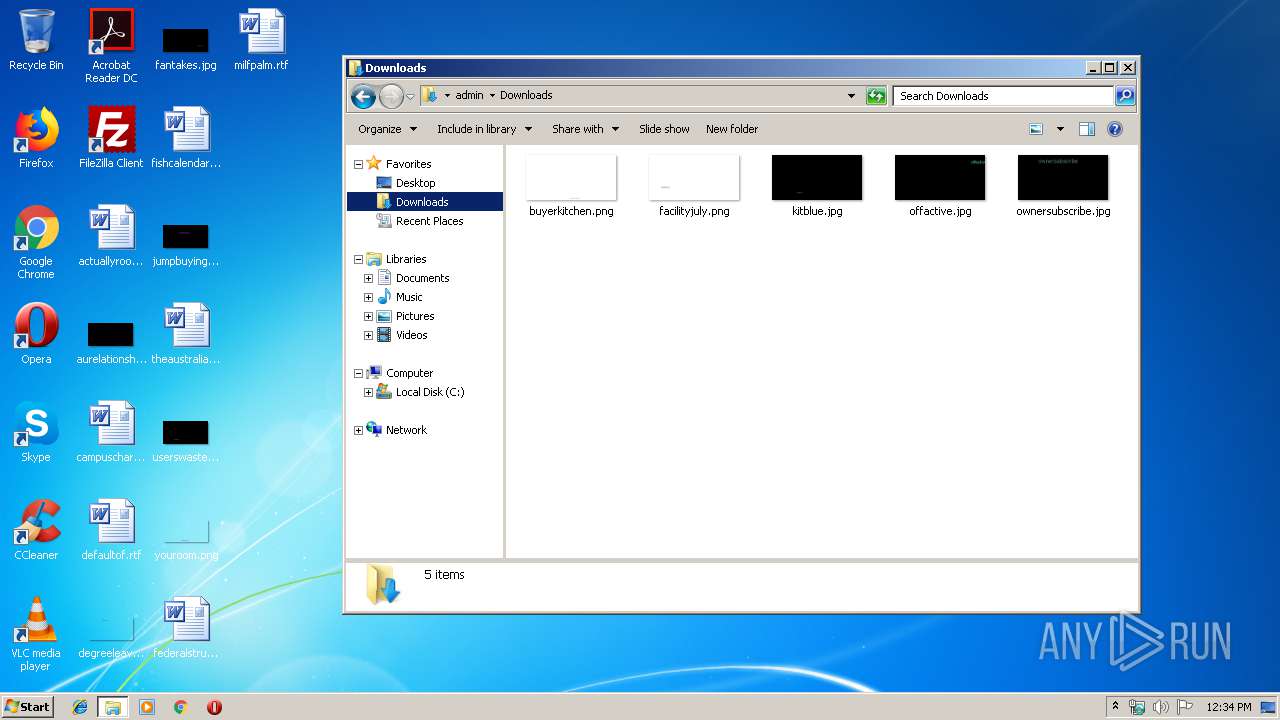Open Internet Explorer from the taskbar

pyautogui.click(x=80, y=707)
